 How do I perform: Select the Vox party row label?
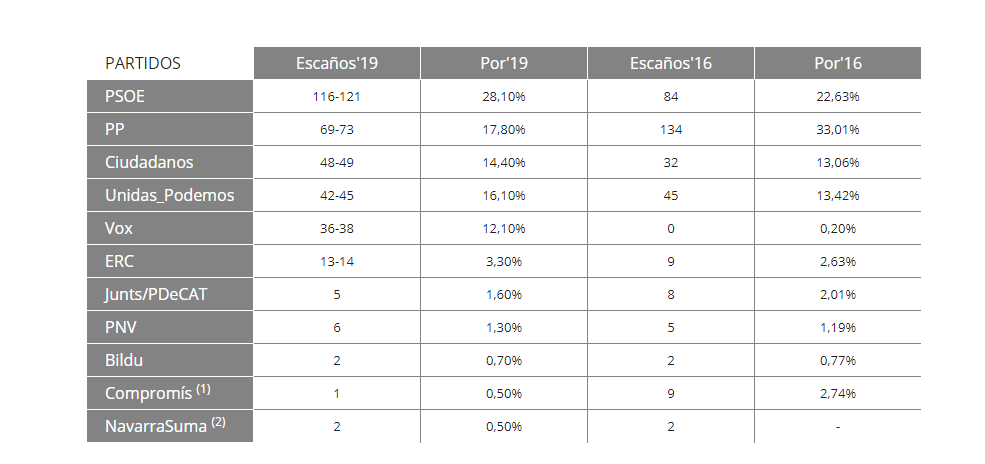point(119,228)
